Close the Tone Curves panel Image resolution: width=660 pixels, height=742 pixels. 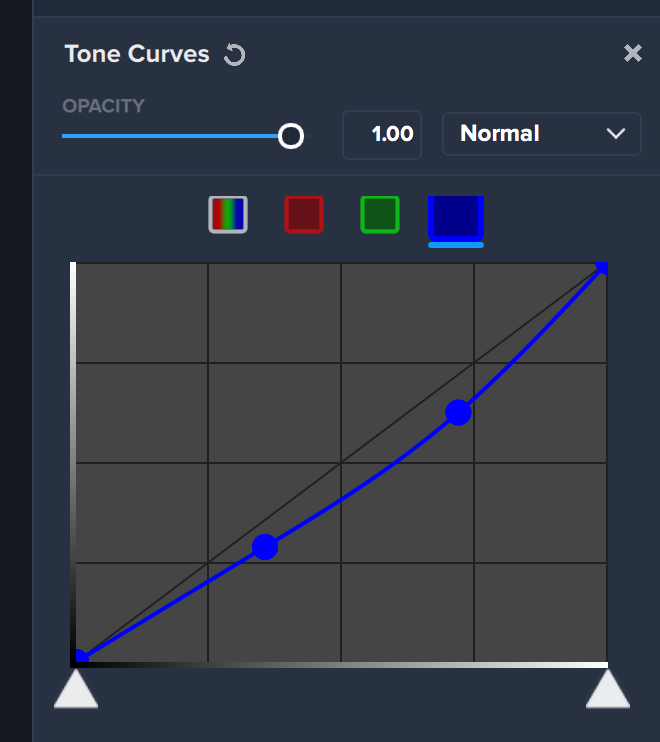point(633,53)
